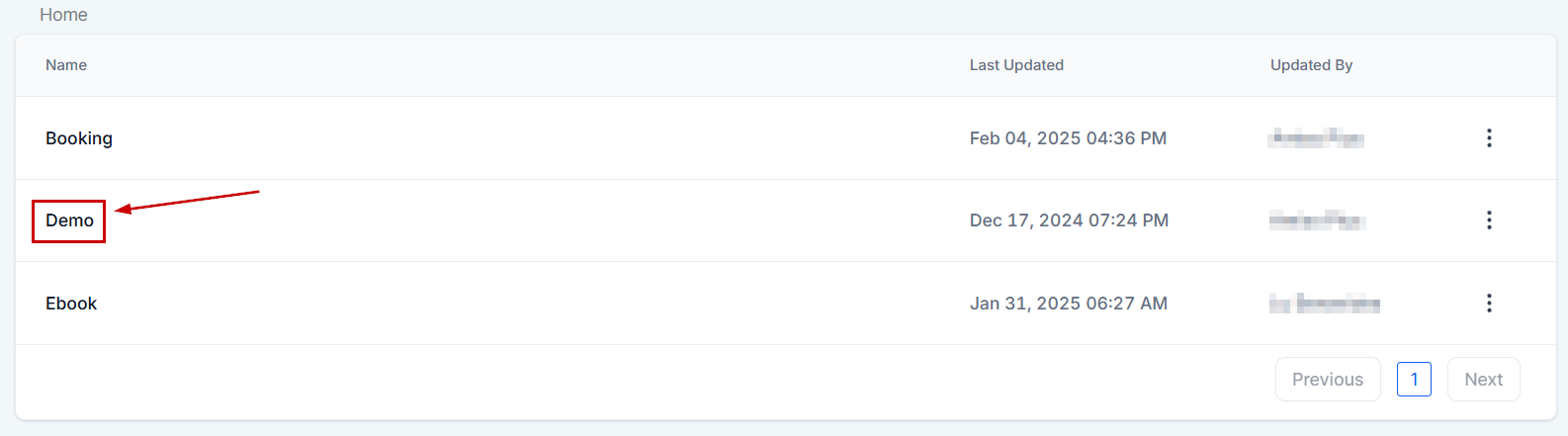Go to the Home breadcrumb
1568x436 pixels.
pos(63,15)
